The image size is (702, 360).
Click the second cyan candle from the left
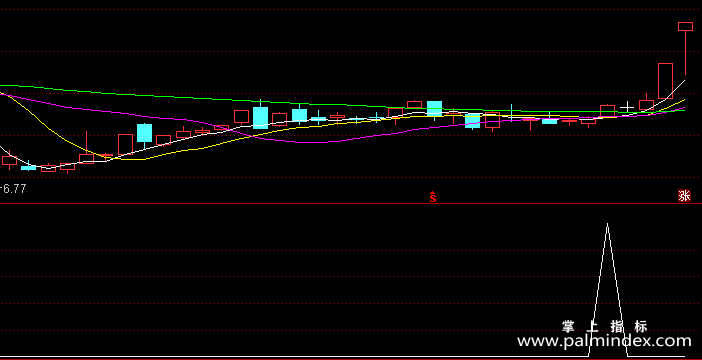tap(144, 133)
